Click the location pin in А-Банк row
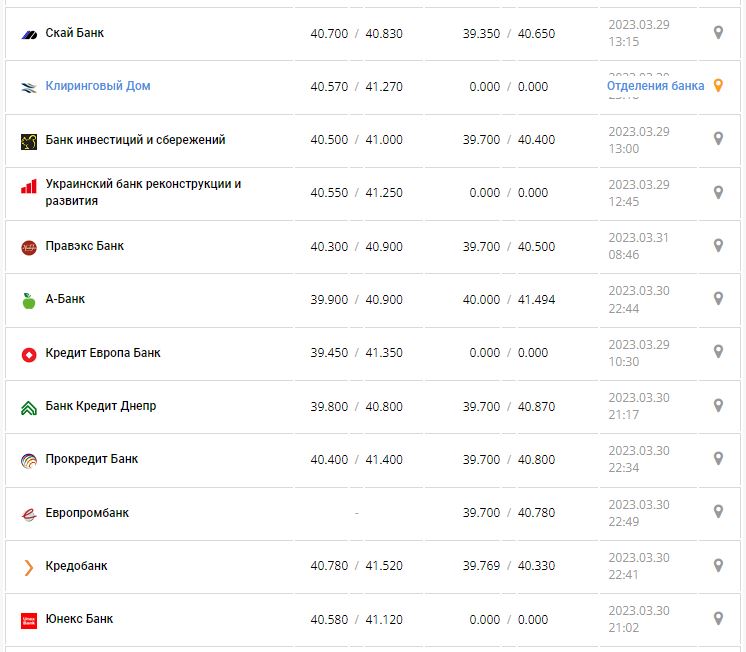This screenshot has width=746, height=652. coord(718,298)
